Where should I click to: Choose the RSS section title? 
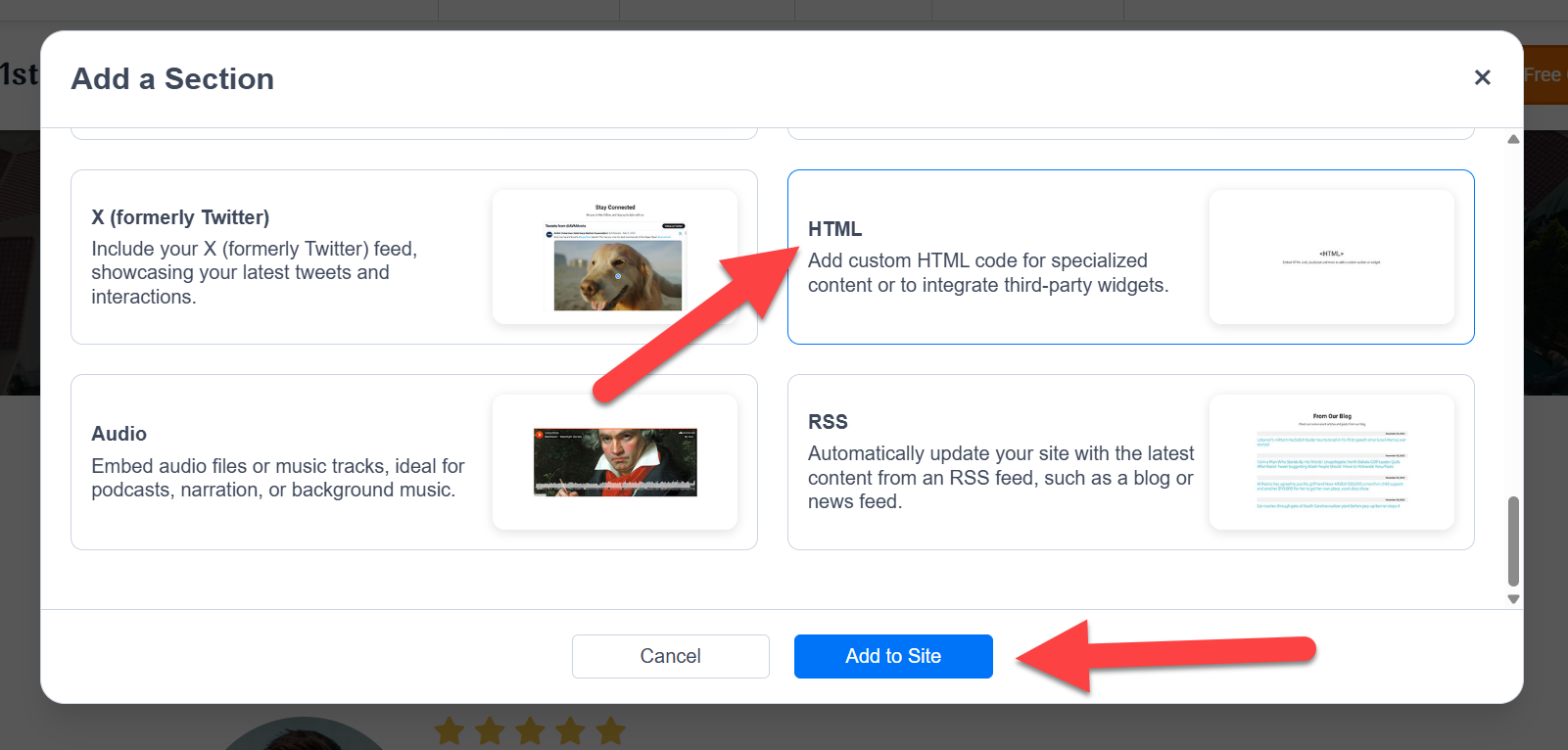pos(828,422)
